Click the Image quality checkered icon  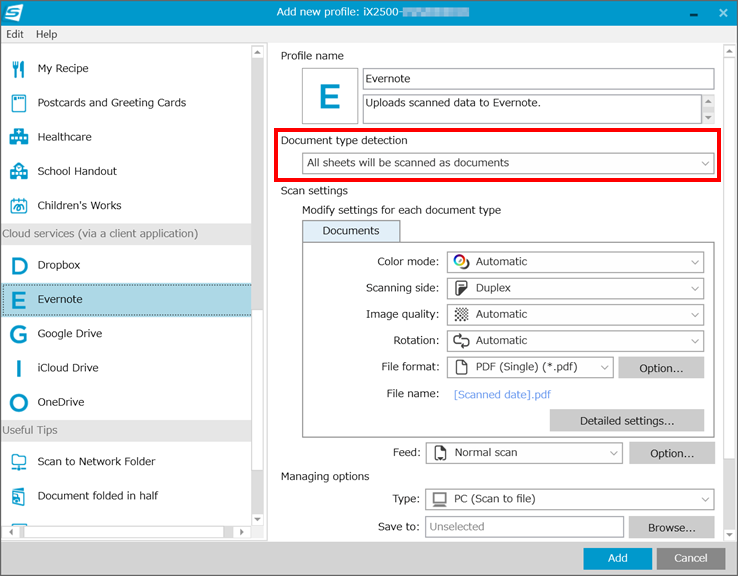(x=461, y=314)
